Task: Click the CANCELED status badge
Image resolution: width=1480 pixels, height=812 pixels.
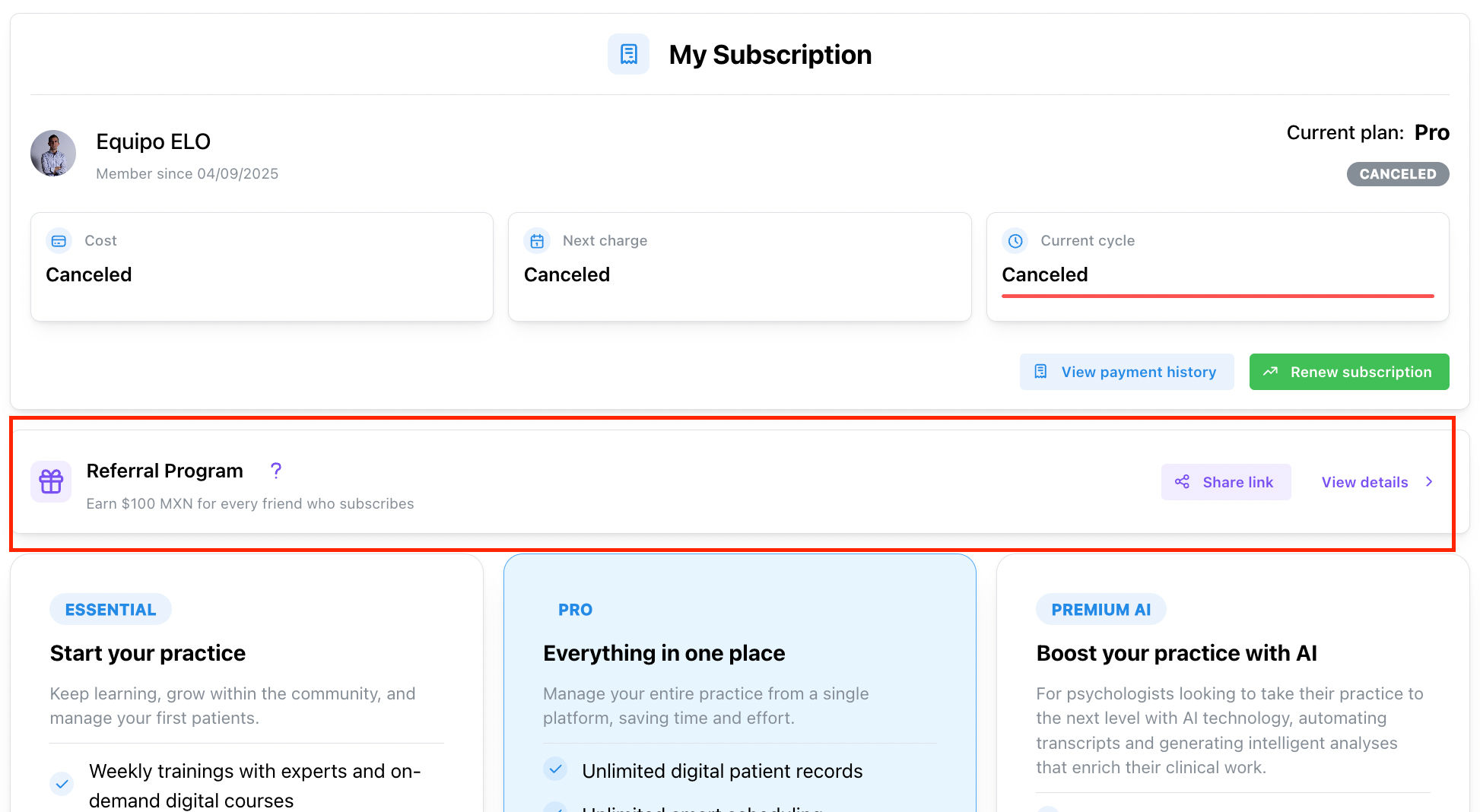Action: 1397,174
